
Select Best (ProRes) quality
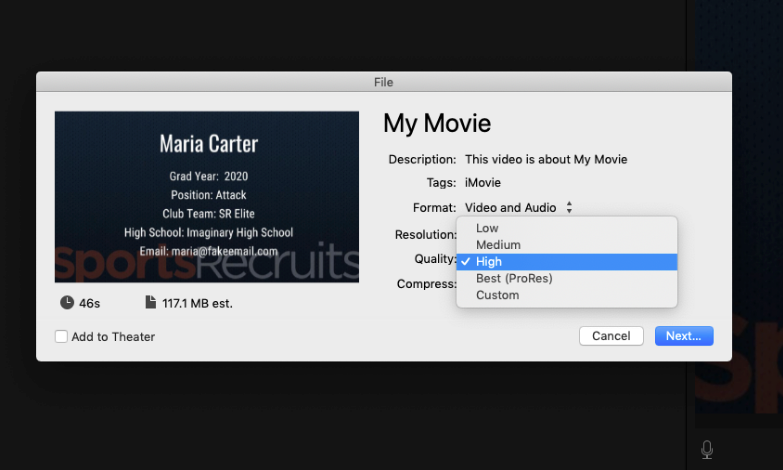point(567,278)
